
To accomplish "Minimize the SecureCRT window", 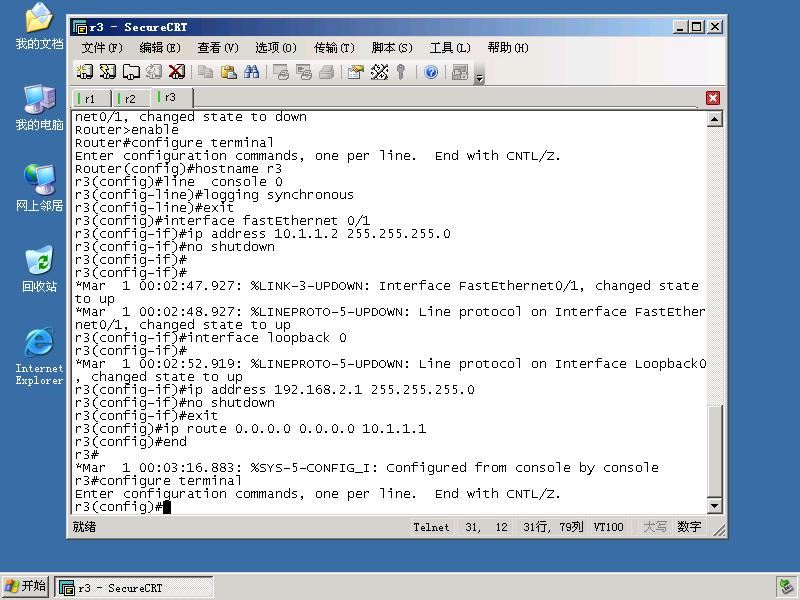I will click(679, 27).
